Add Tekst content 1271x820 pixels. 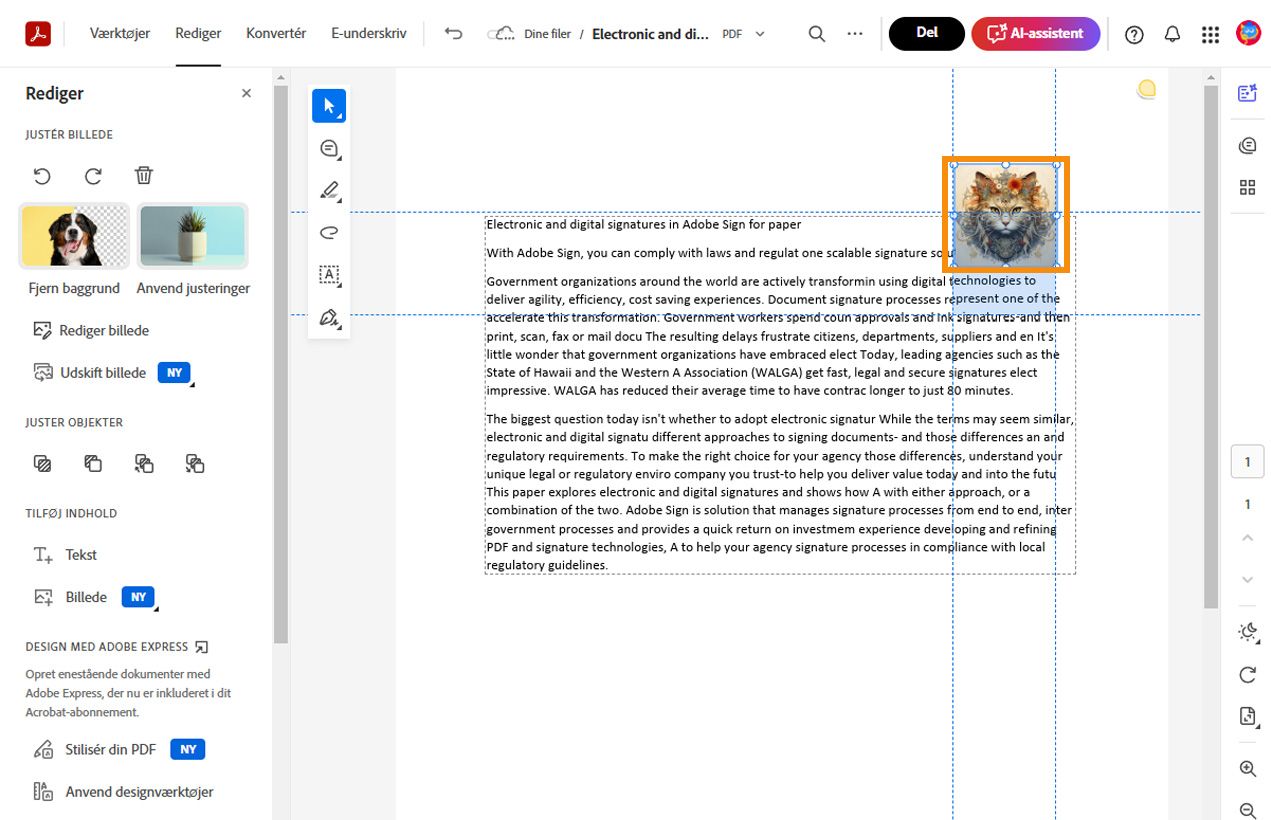(x=65, y=555)
